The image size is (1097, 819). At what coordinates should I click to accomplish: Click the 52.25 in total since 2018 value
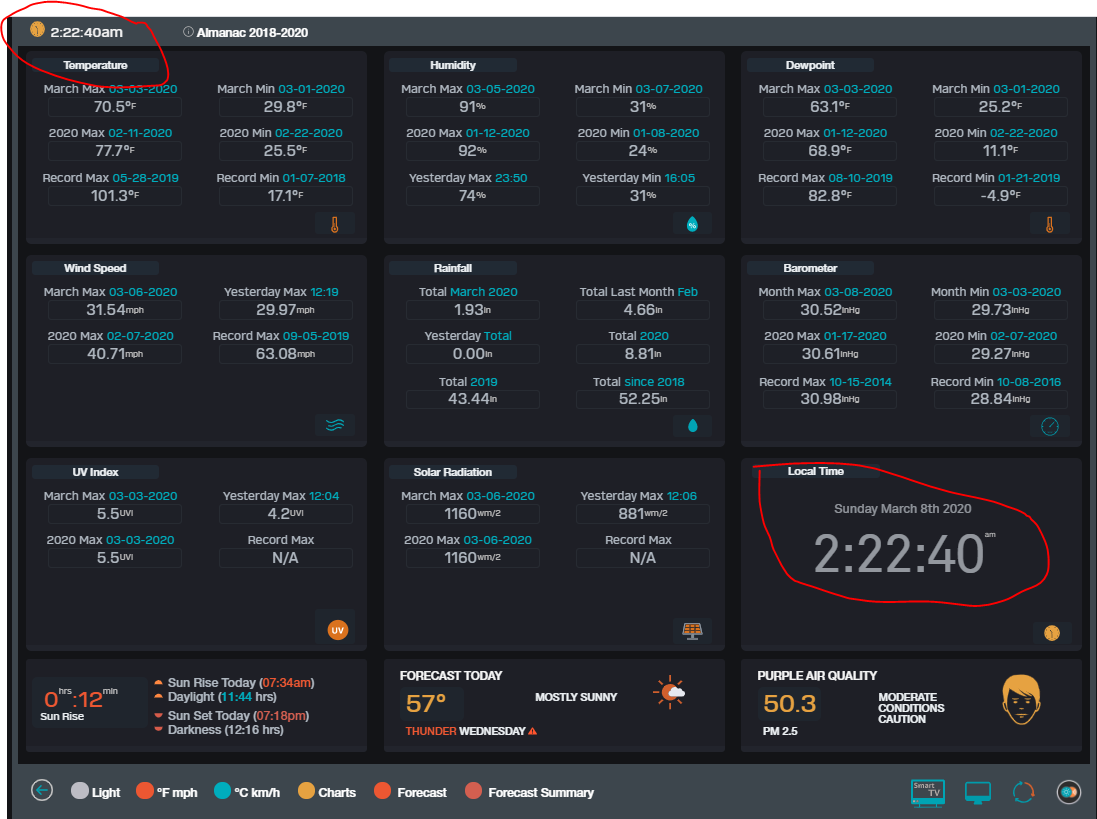click(x=643, y=399)
